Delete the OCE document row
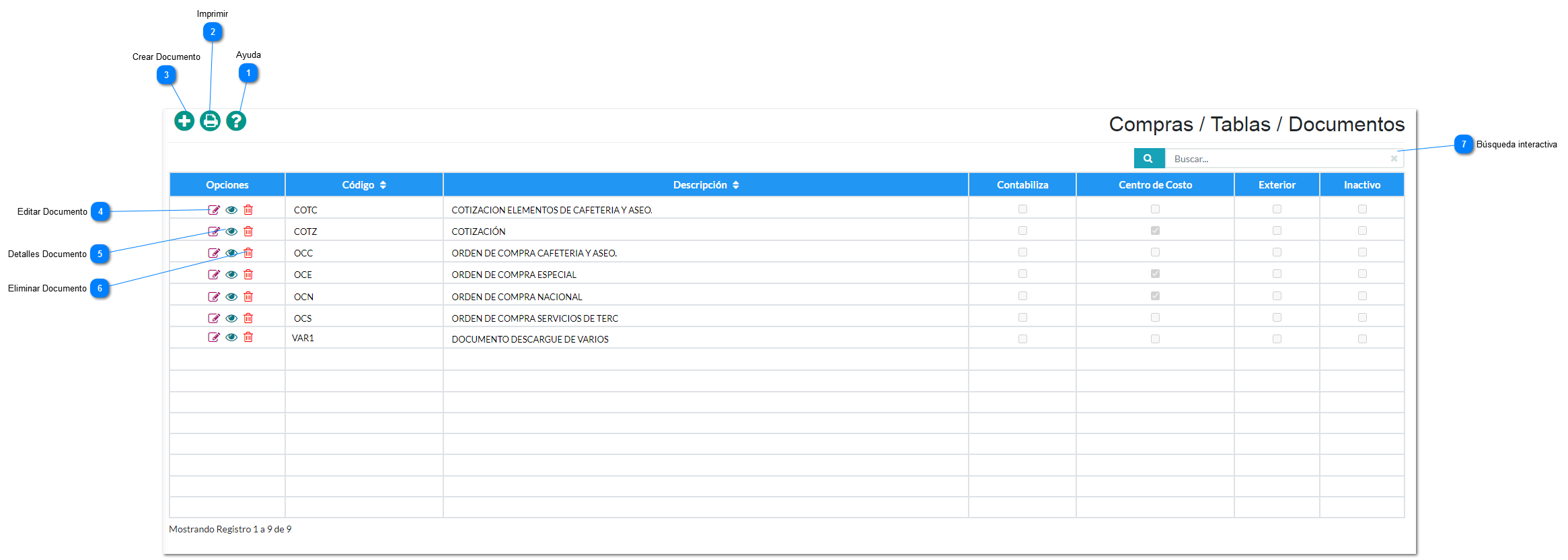The height and width of the screenshot is (560, 1568). pyautogui.click(x=248, y=275)
